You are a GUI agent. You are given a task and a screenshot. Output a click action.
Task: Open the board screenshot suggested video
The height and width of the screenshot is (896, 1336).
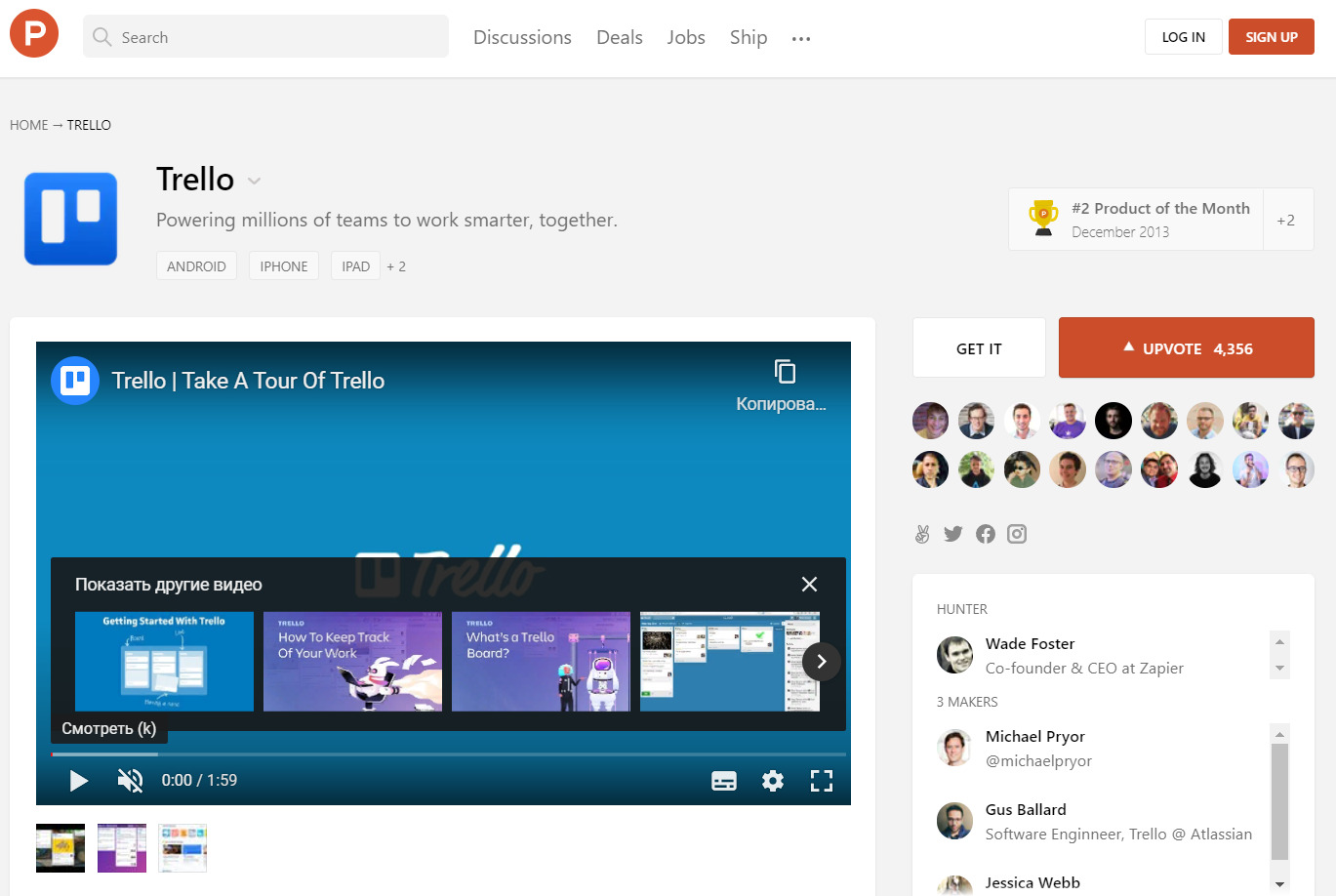point(730,662)
